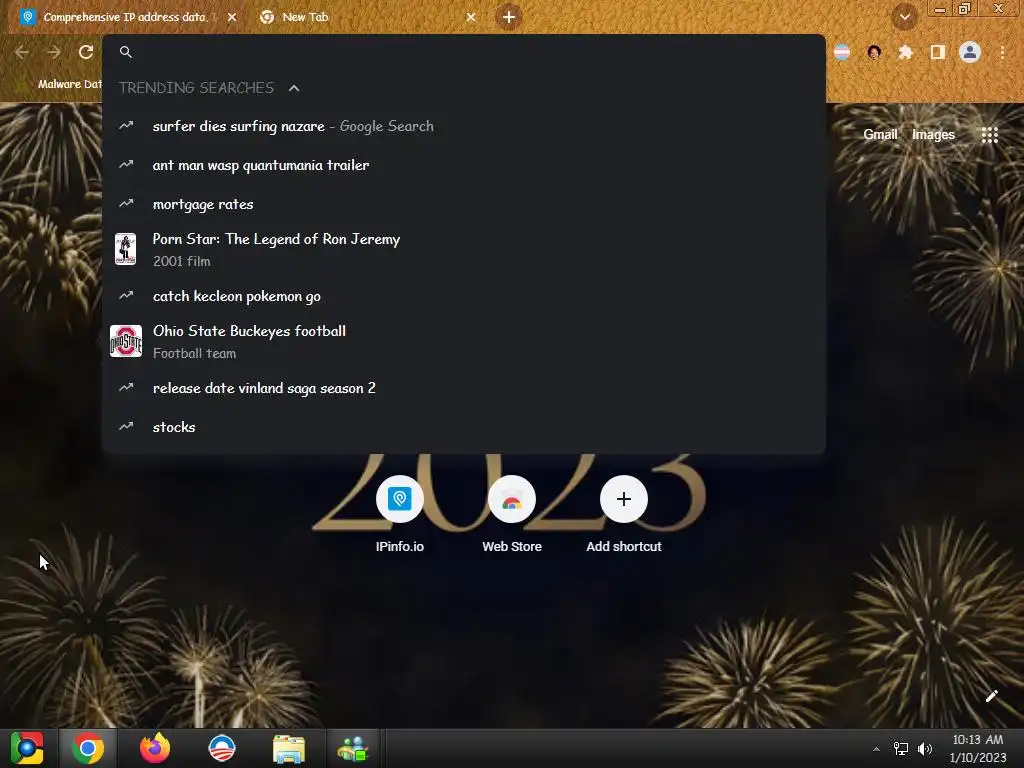Image resolution: width=1024 pixels, height=768 pixels.
Task: Open File Explorer folder on taskbar
Action: click(x=288, y=748)
